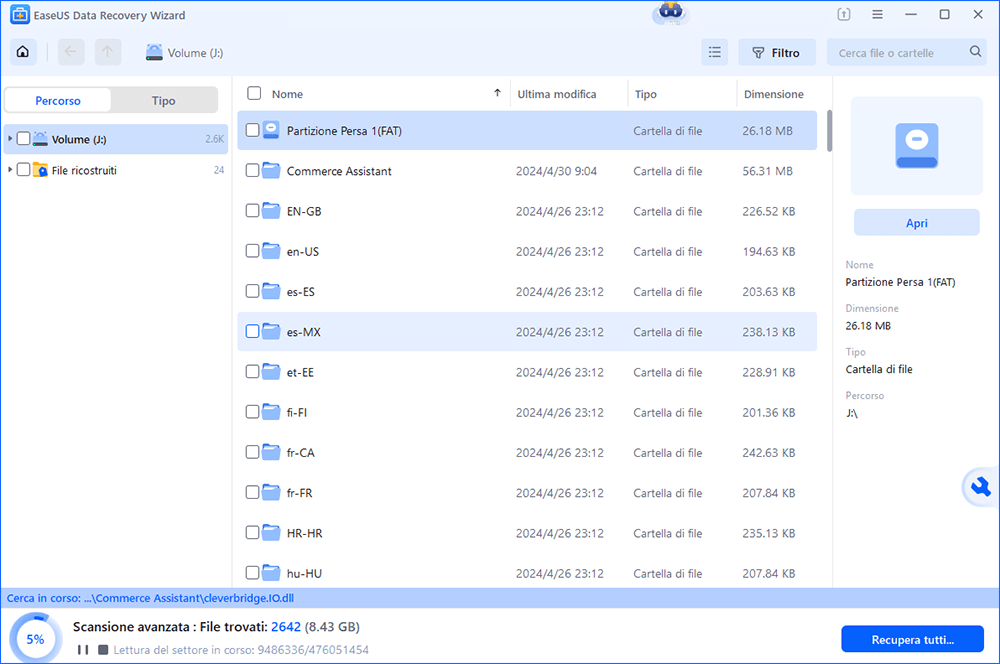Open the Filtro filter button
This screenshot has width=1000, height=664.
pyautogui.click(x=777, y=52)
